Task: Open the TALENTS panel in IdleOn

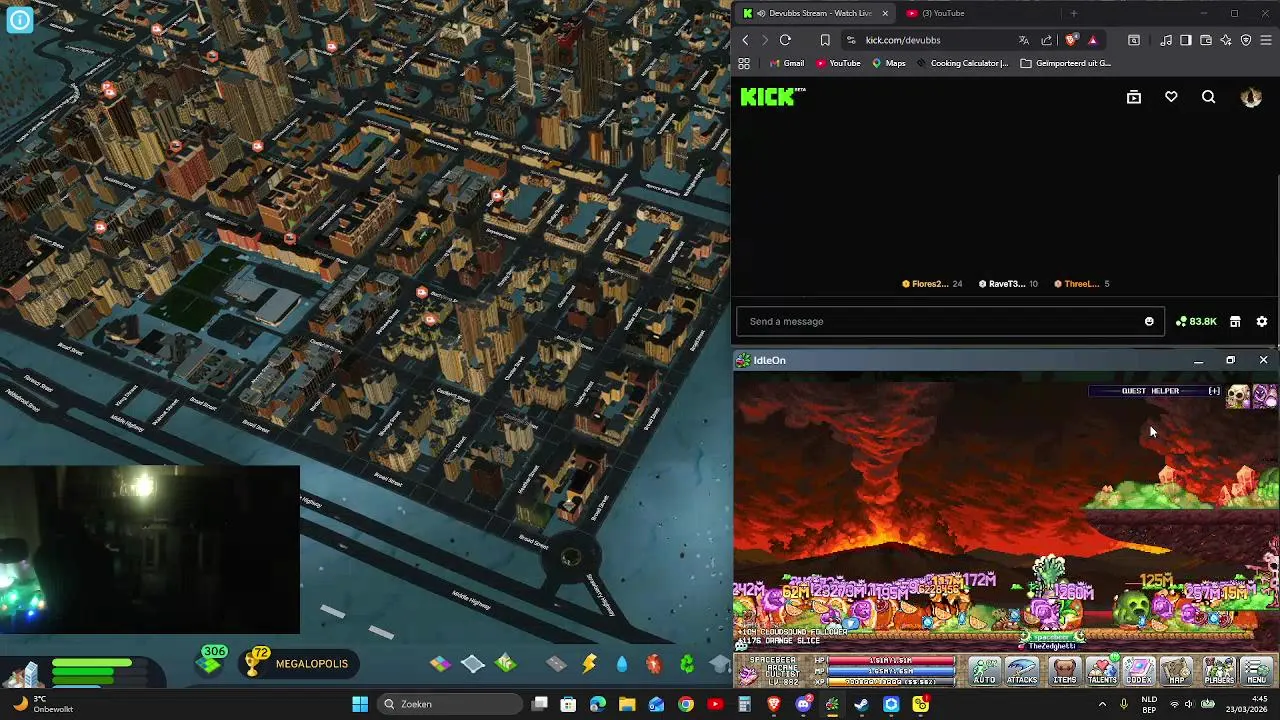Action: tap(1102, 671)
